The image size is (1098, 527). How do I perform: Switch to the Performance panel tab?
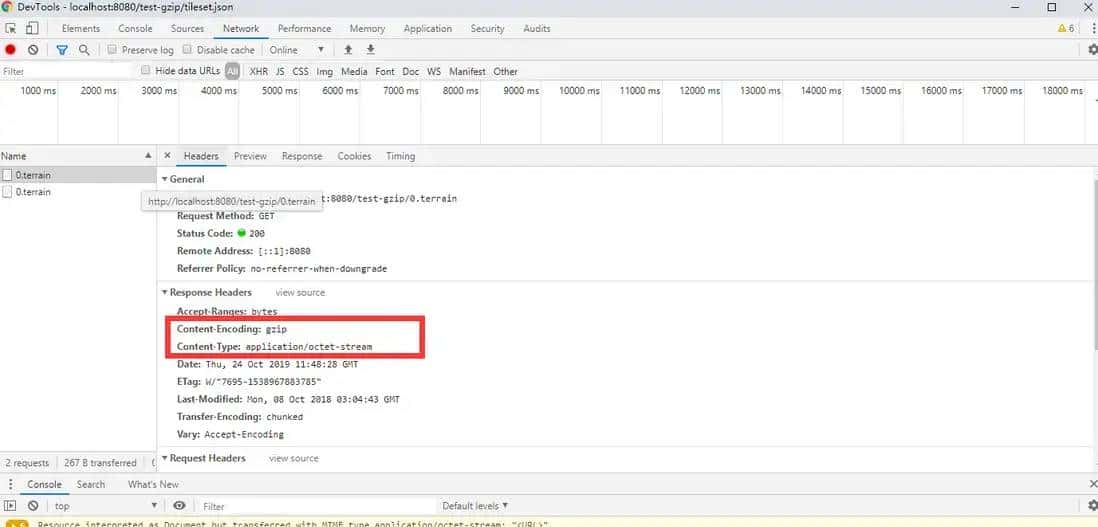point(304,29)
